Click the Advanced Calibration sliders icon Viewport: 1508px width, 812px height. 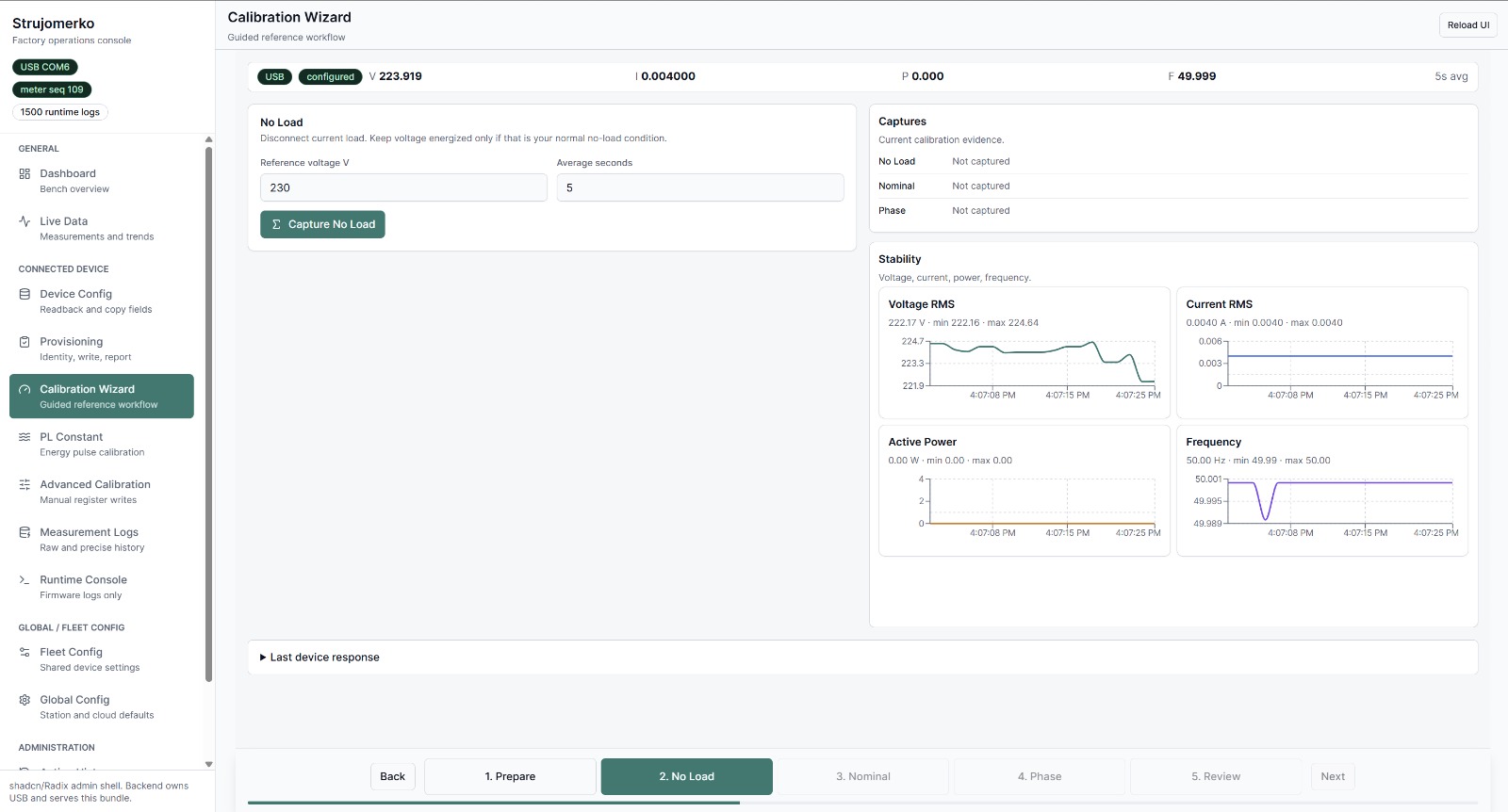tap(25, 484)
